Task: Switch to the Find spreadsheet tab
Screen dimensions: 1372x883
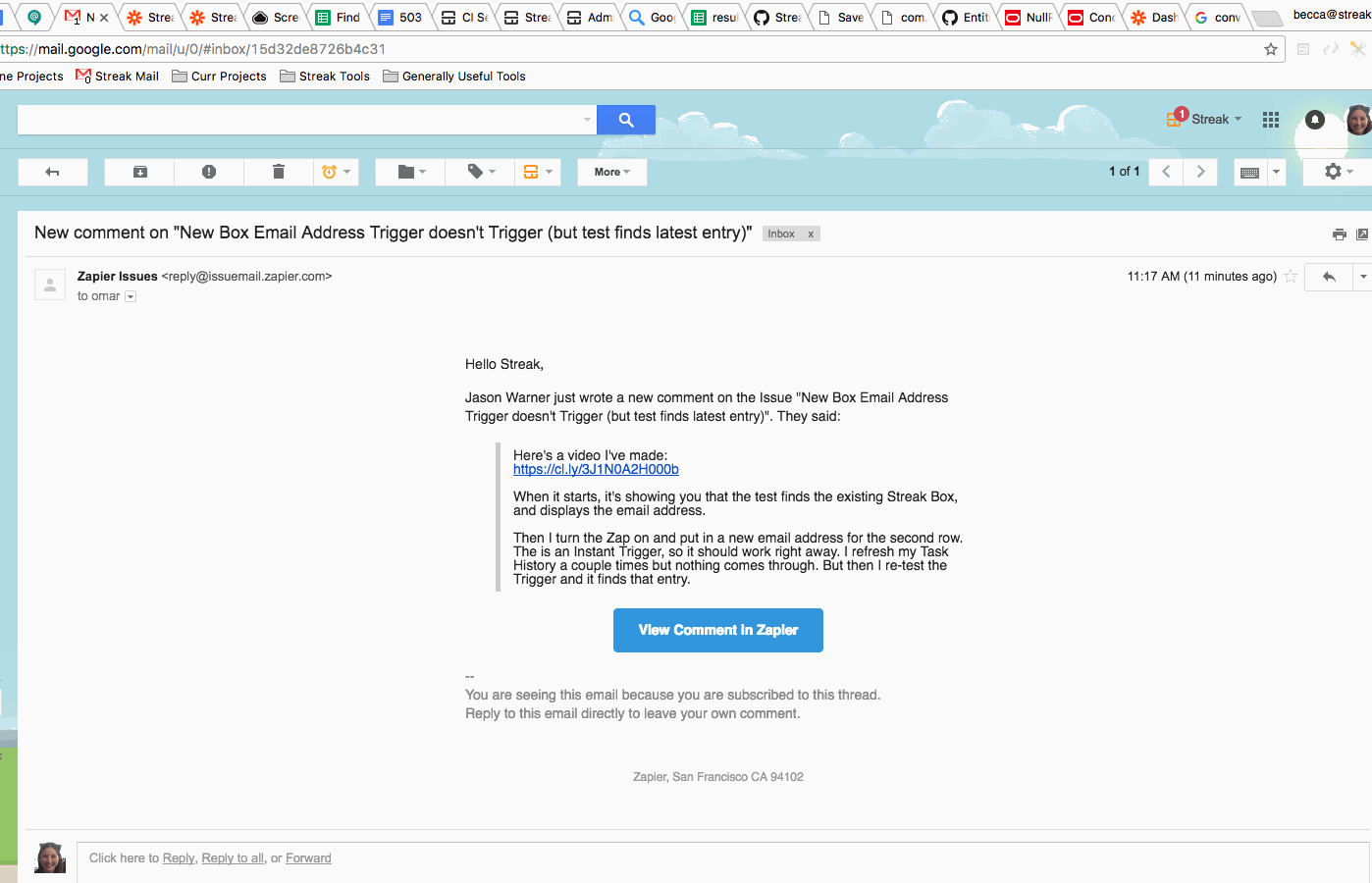Action: point(338,17)
